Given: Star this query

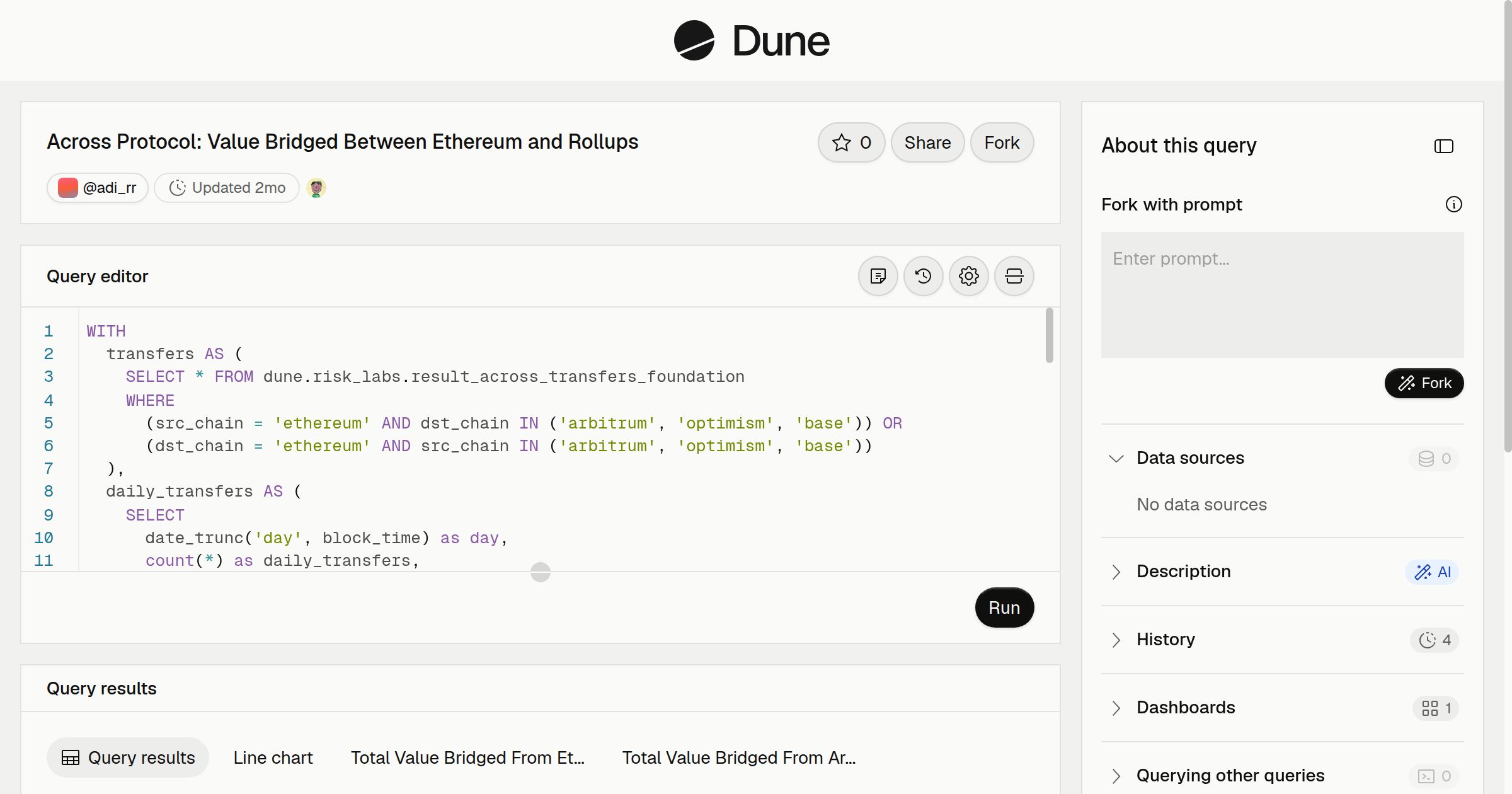Looking at the screenshot, I should pos(851,142).
